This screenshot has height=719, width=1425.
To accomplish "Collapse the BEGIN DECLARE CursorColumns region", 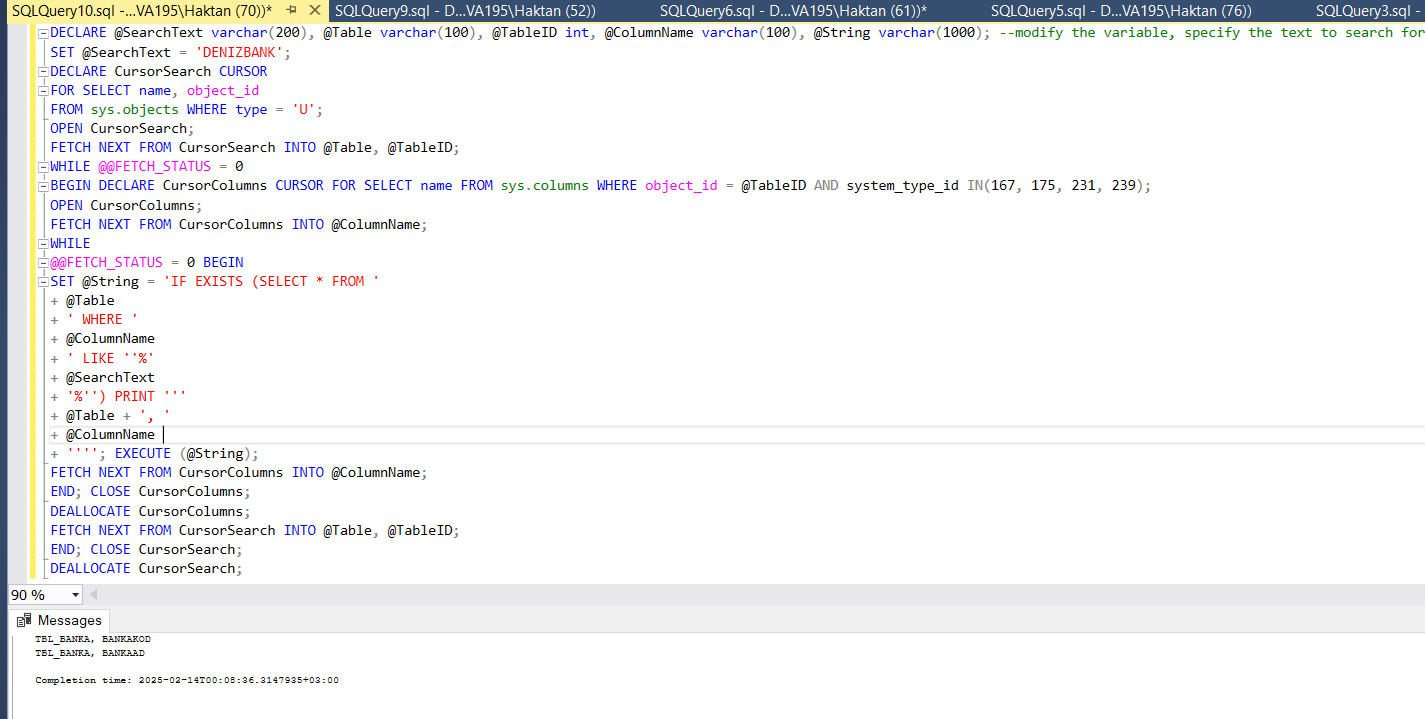I will tap(42, 186).
